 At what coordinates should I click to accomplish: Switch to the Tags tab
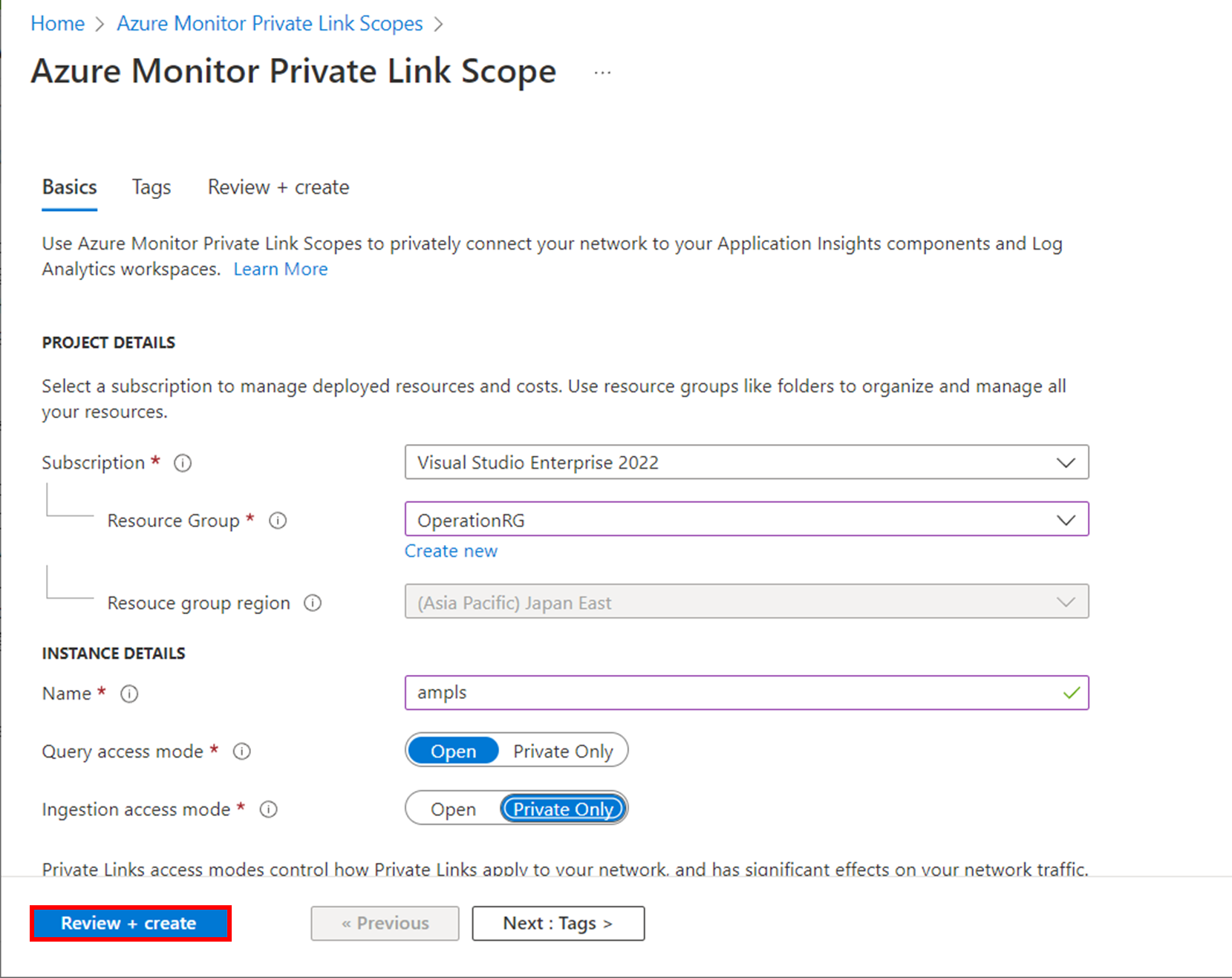point(151,187)
